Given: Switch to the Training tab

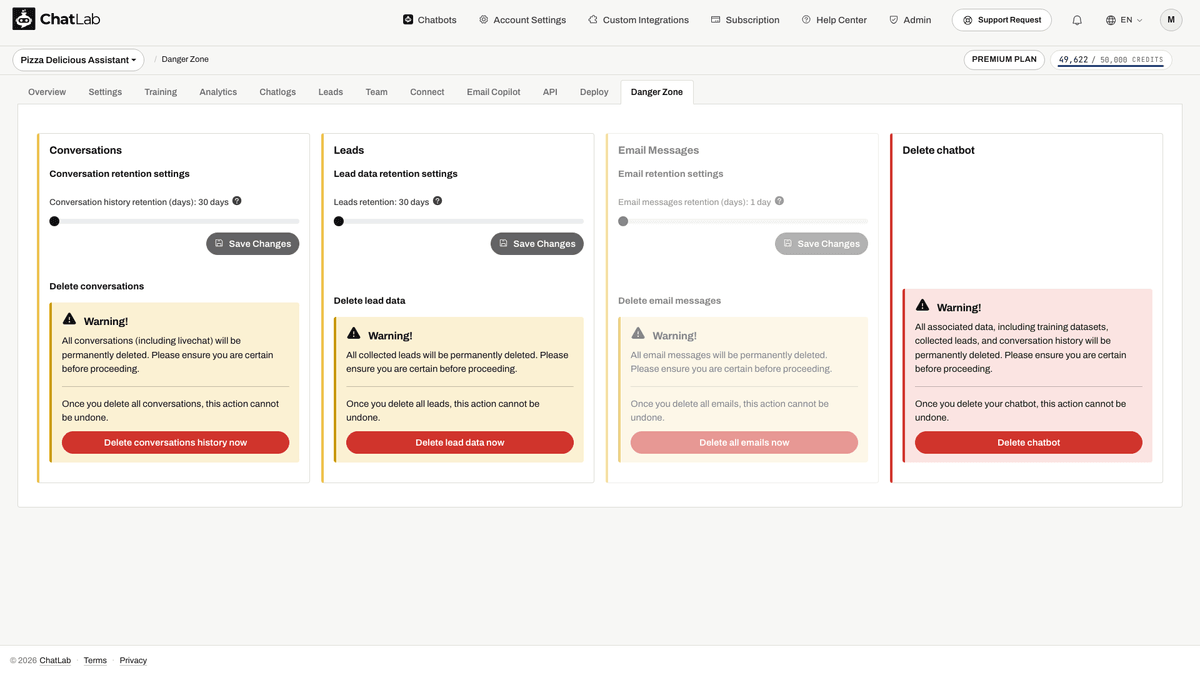Looking at the screenshot, I should click(x=160, y=92).
